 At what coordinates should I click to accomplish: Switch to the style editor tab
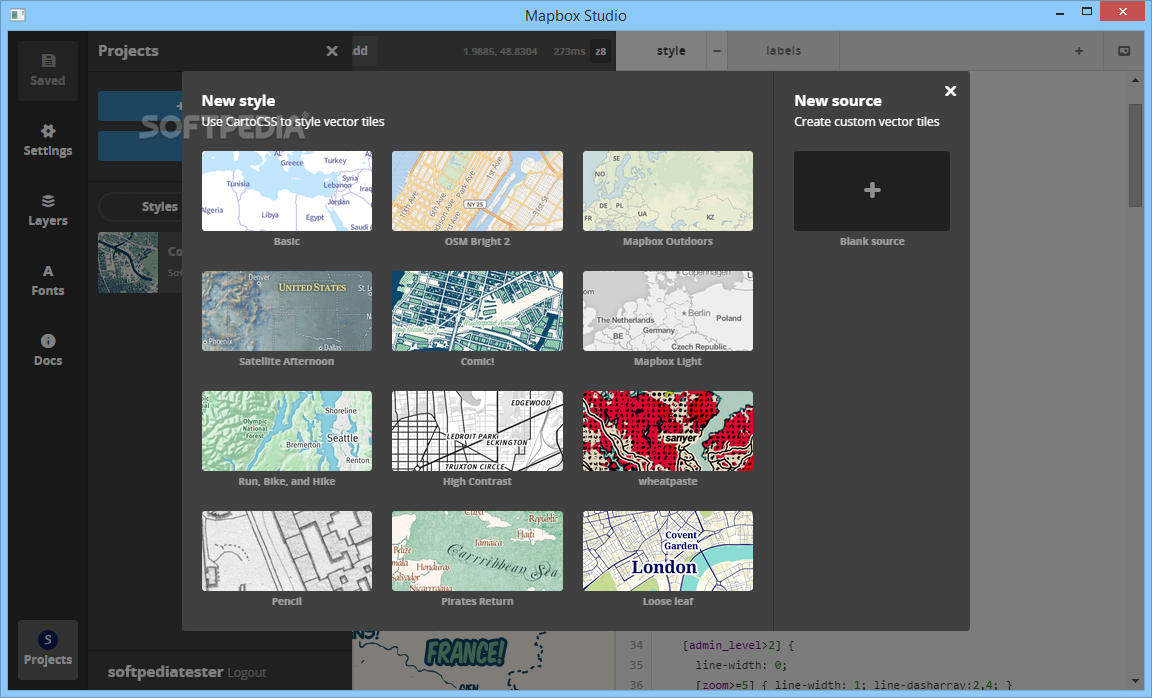671,51
